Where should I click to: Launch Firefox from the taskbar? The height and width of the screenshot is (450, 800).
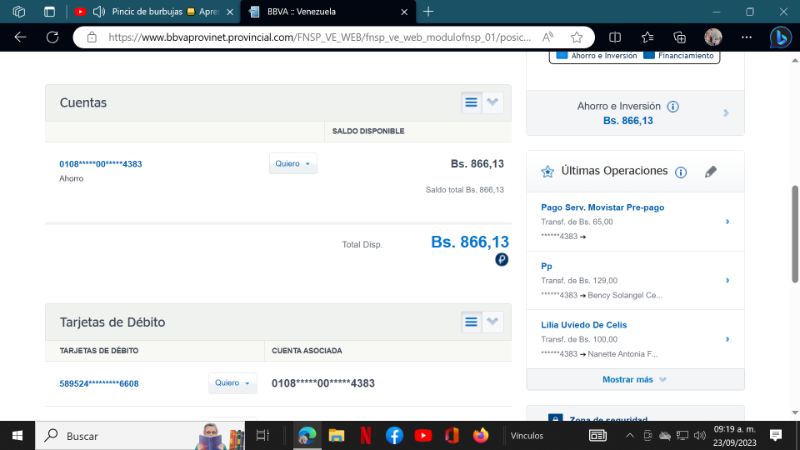[480, 436]
